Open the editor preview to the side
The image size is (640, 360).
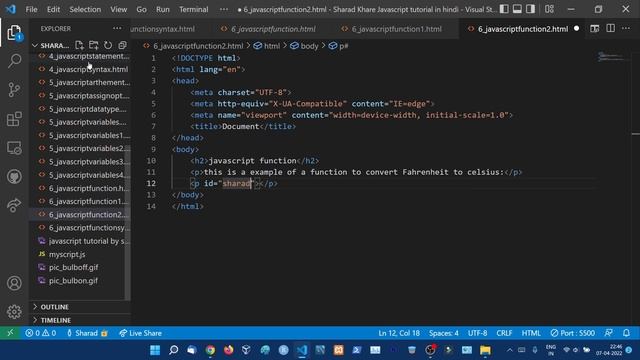595,29
